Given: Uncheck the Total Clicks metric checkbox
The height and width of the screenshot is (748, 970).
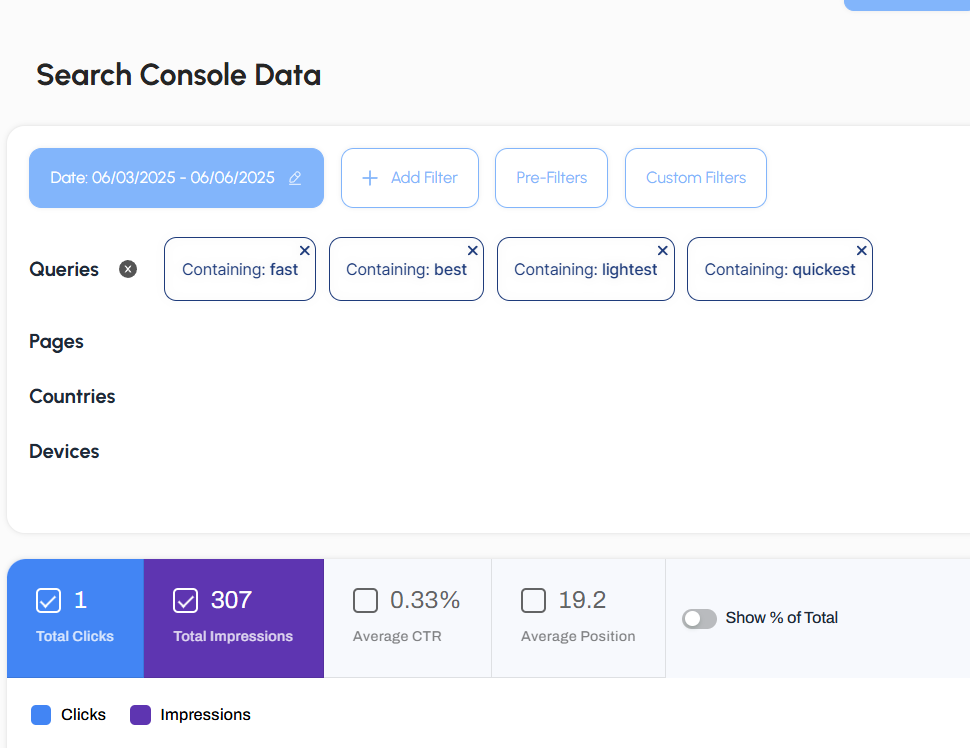Looking at the screenshot, I should coord(49,600).
